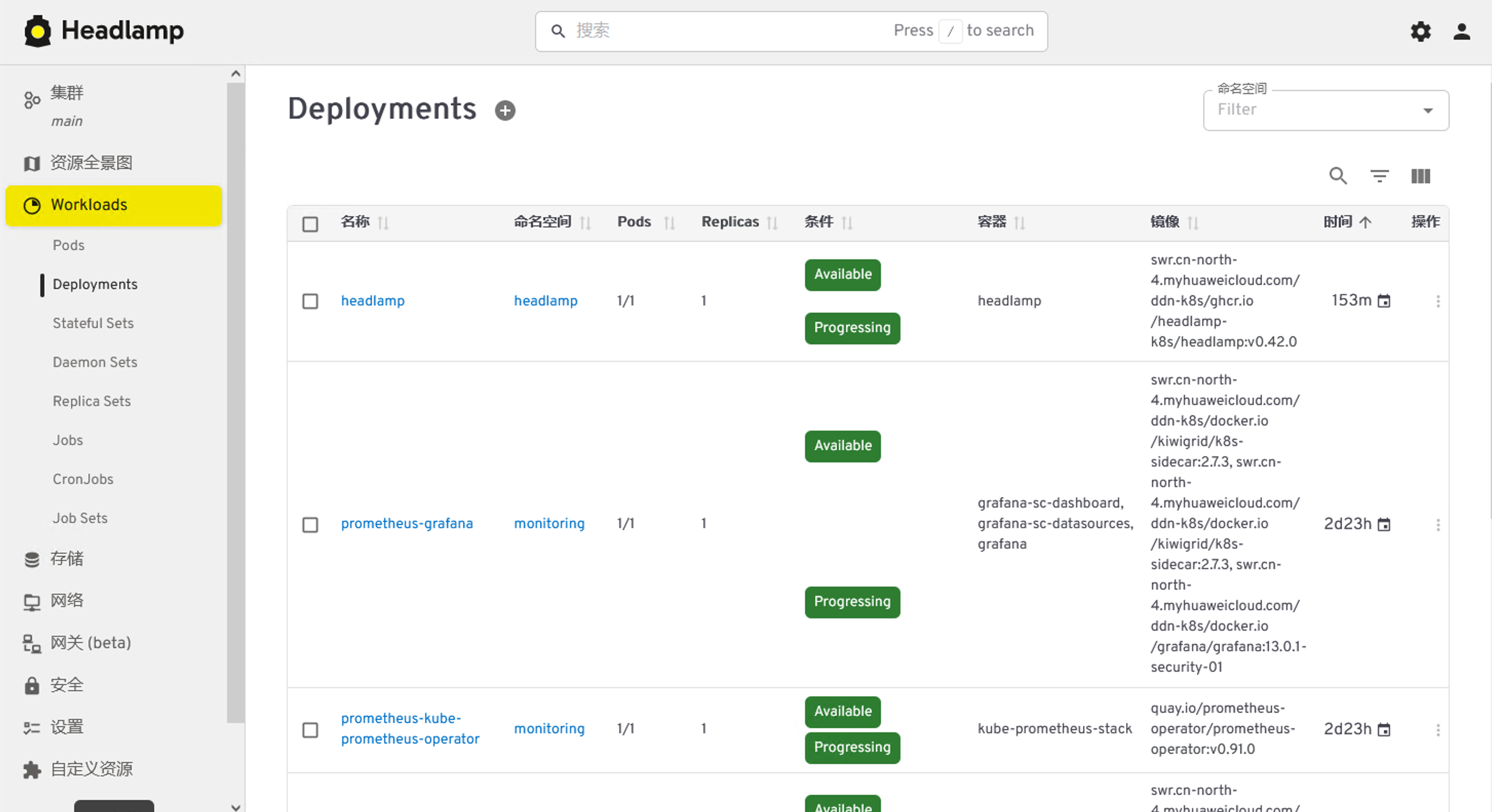Screen dimensions: 1492x812
Task: Open the prometheus-grafana deployment link
Action: 407,524
